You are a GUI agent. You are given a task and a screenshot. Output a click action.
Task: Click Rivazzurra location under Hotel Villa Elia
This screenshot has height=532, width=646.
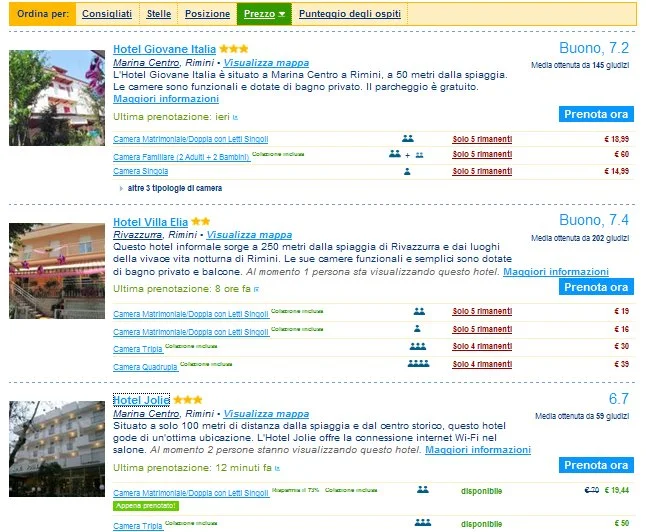138,234
